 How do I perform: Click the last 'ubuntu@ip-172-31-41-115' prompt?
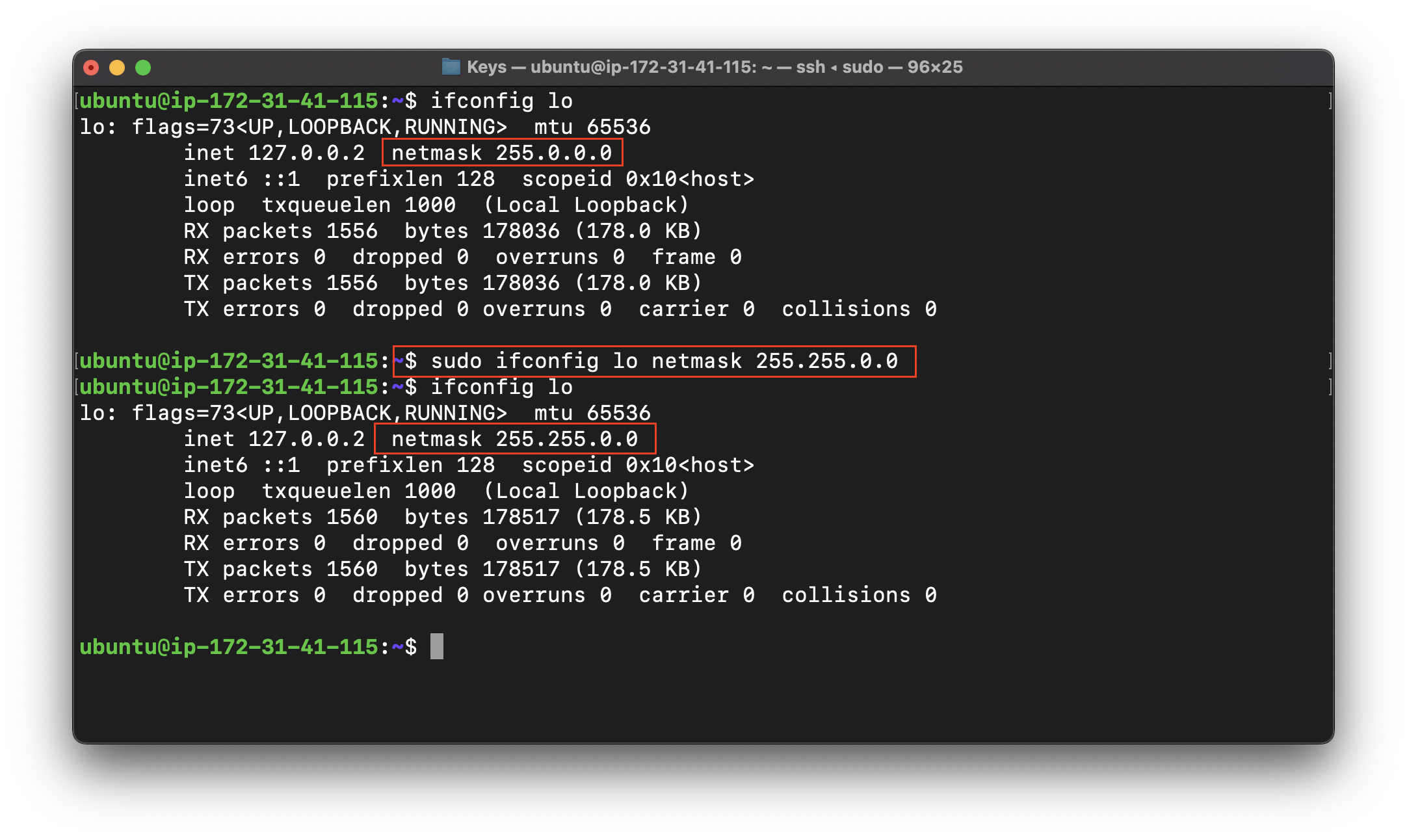(x=229, y=647)
